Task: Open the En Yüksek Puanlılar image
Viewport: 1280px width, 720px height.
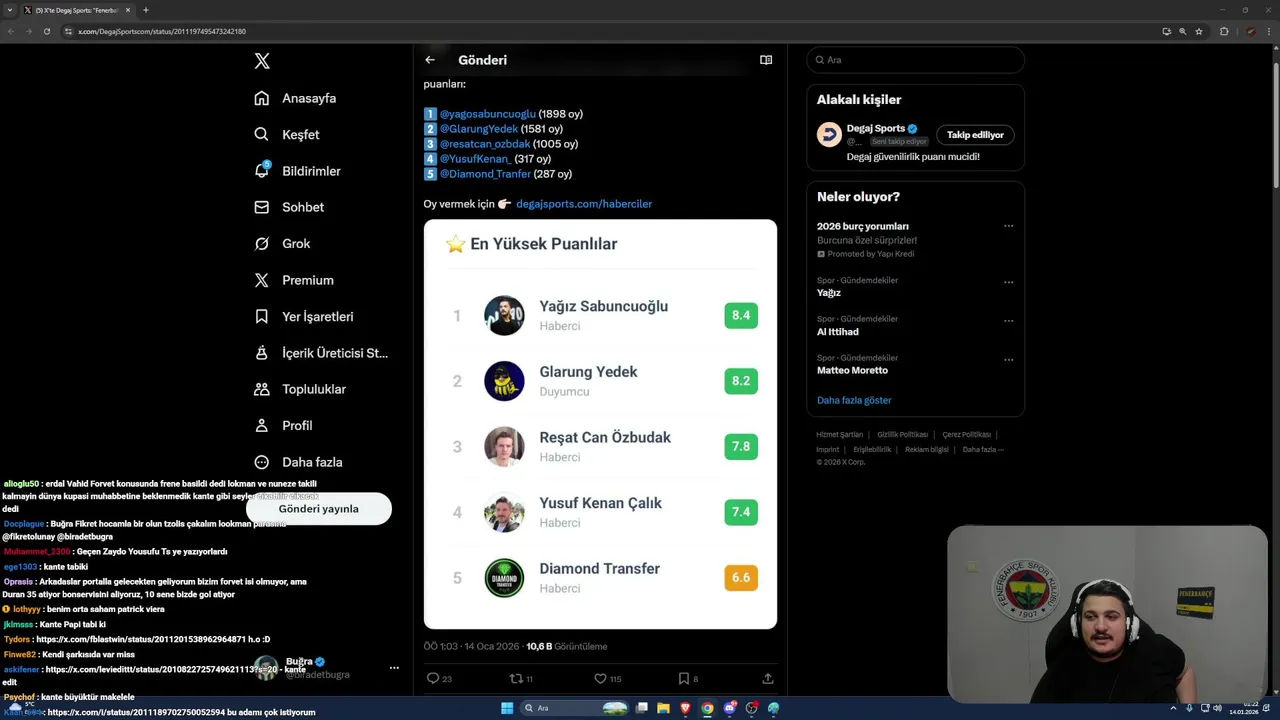Action: point(600,424)
